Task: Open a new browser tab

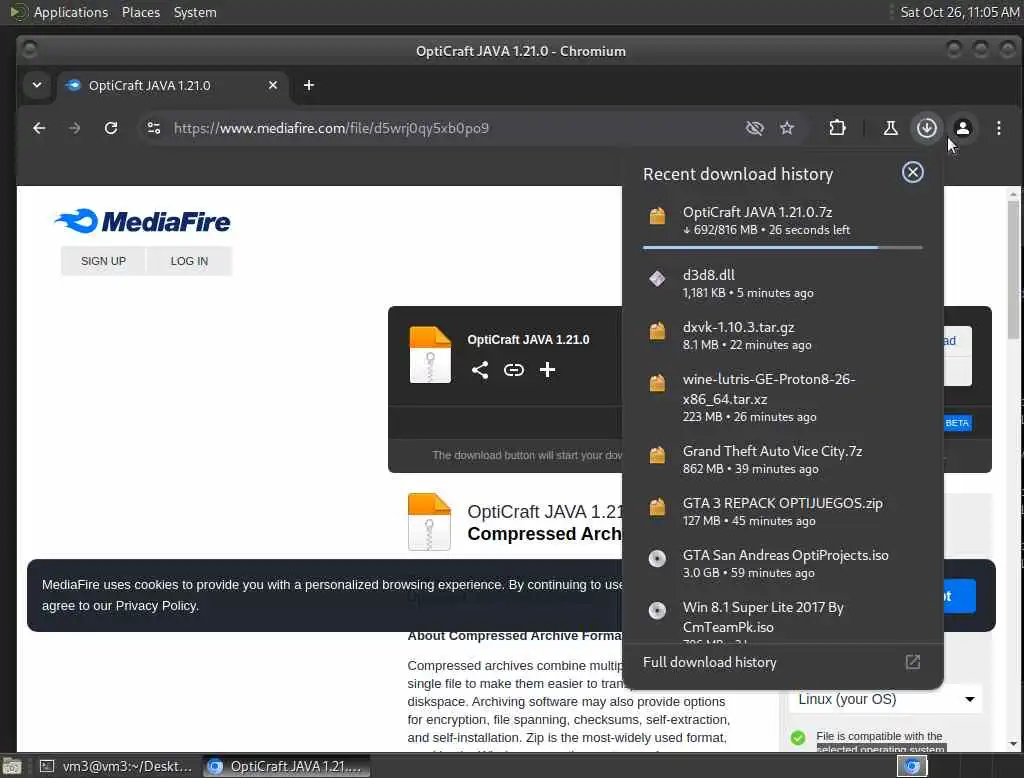Action: tap(309, 85)
